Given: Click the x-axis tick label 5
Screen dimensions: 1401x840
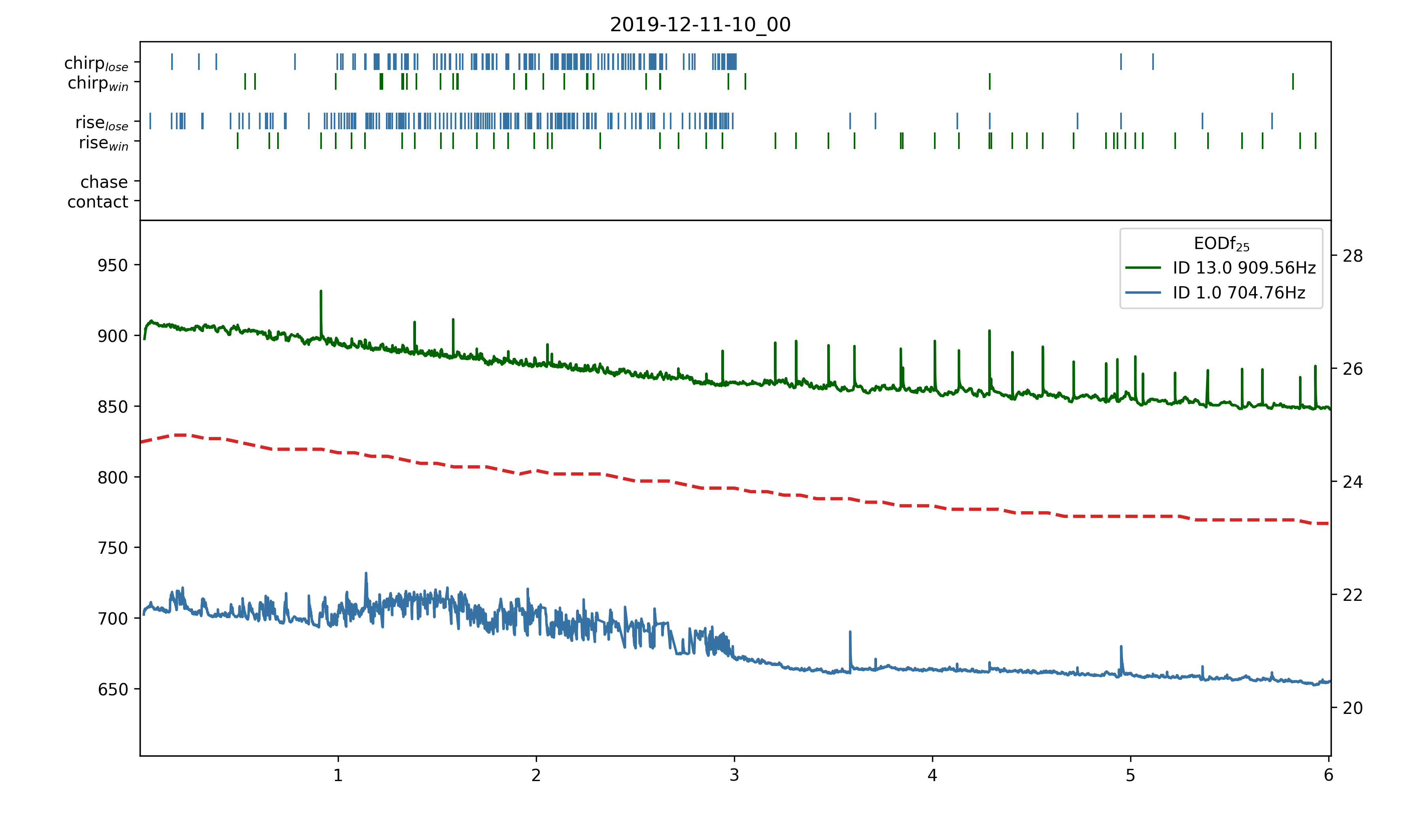Looking at the screenshot, I should [1131, 776].
